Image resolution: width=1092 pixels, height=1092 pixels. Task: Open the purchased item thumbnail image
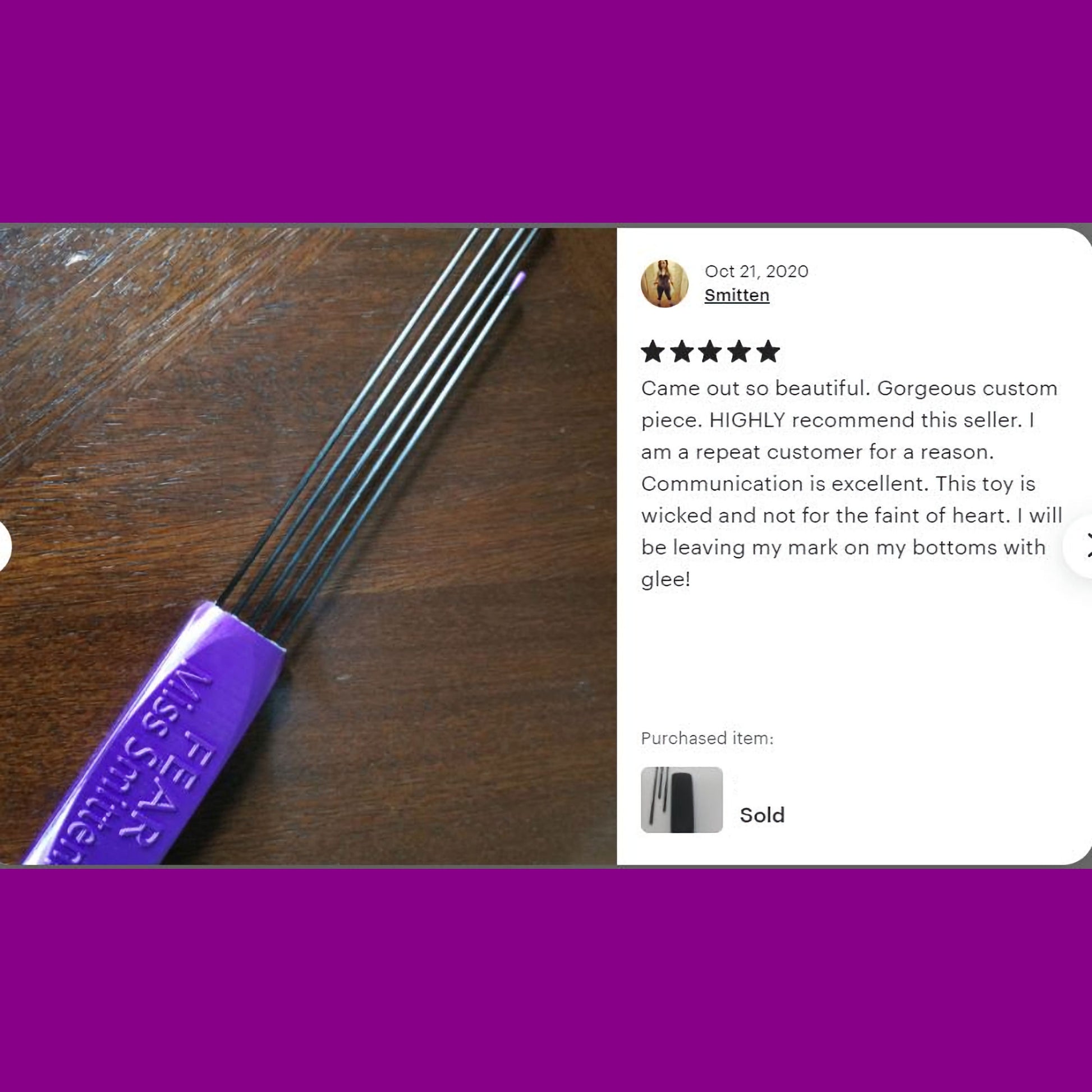(x=682, y=799)
